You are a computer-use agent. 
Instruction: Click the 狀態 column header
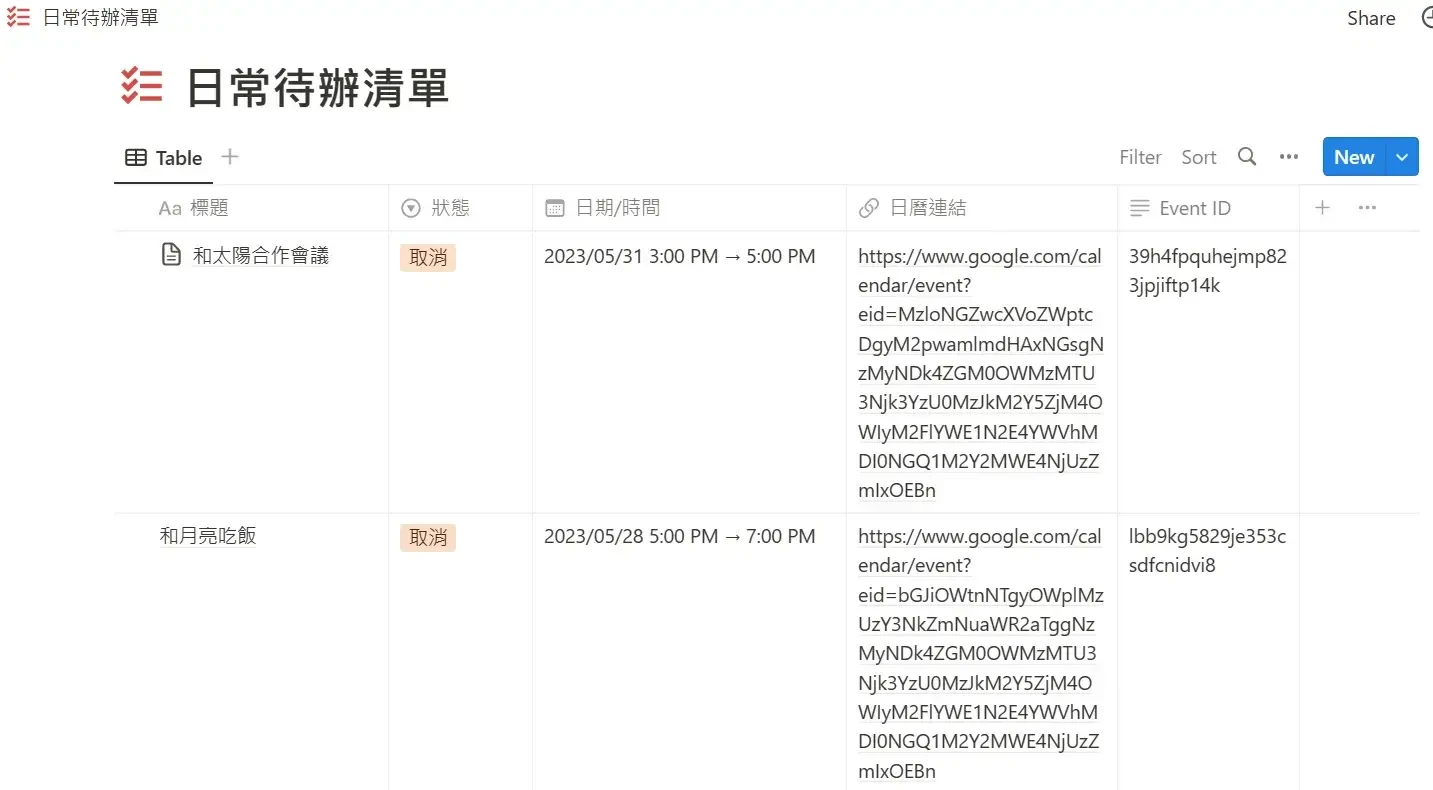[x=460, y=208]
